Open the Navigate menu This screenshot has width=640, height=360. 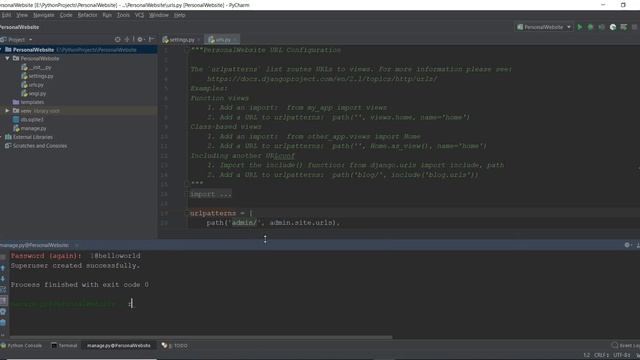click(44, 15)
